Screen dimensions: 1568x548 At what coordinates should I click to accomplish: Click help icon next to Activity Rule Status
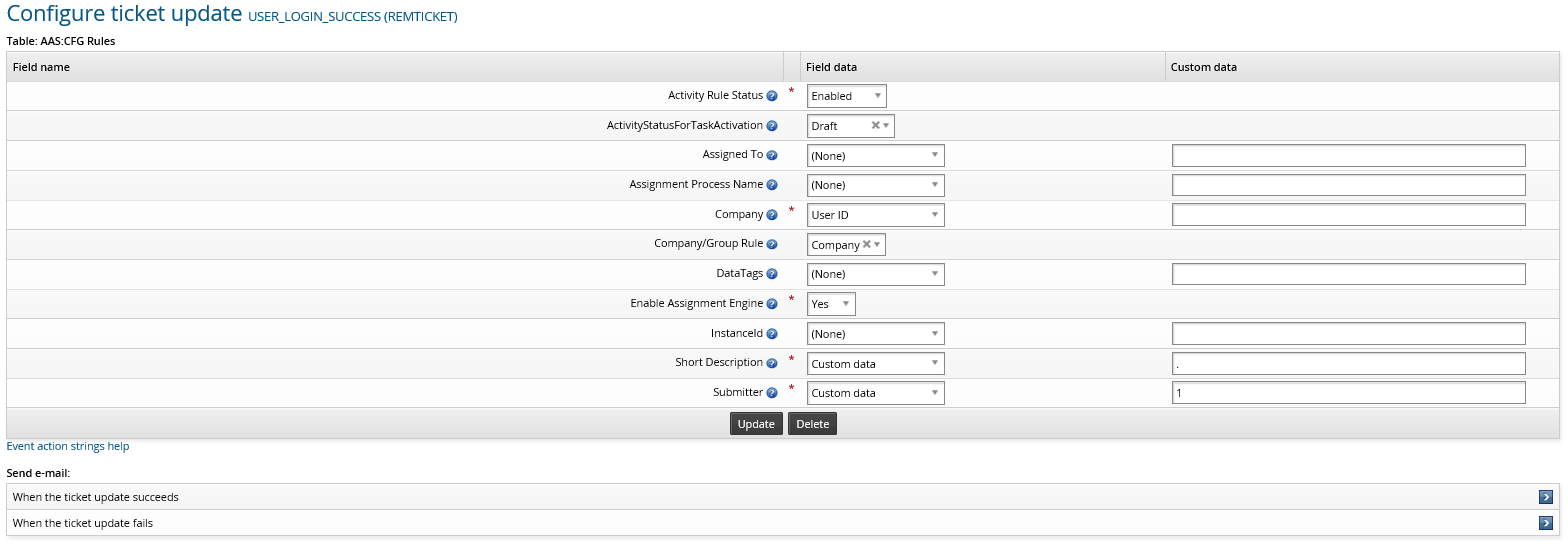pos(772,96)
